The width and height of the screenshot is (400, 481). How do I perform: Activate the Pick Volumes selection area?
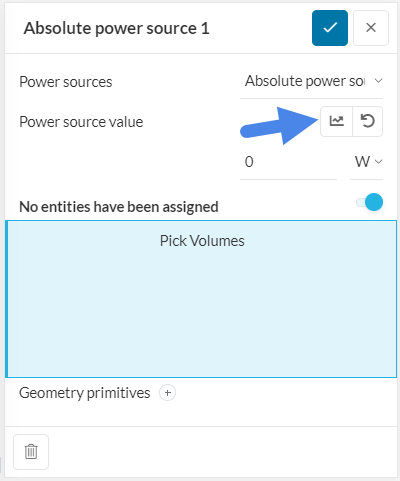pyautogui.click(x=201, y=299)
